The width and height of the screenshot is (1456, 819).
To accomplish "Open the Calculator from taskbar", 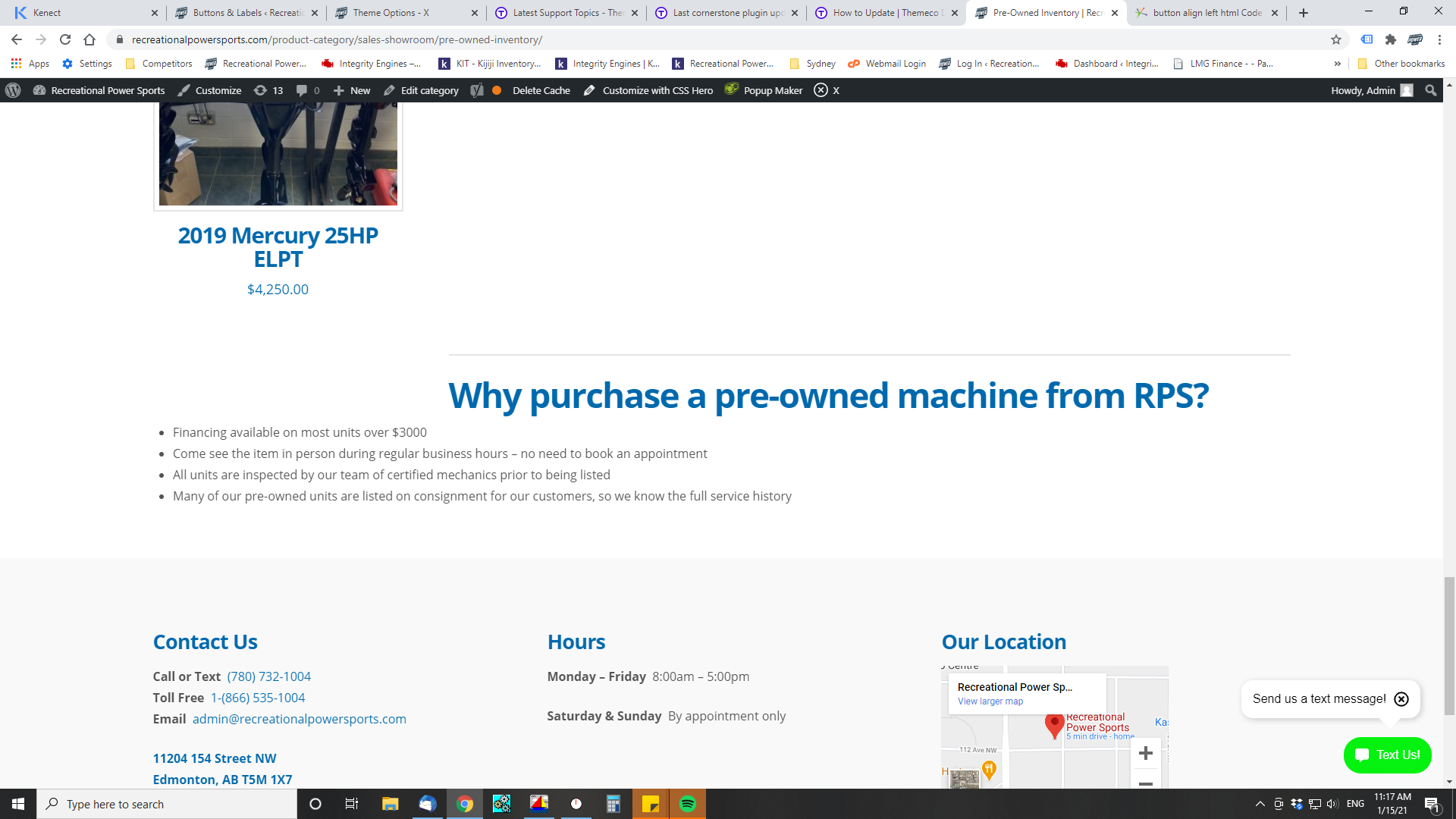I will [x=613, y=804].
